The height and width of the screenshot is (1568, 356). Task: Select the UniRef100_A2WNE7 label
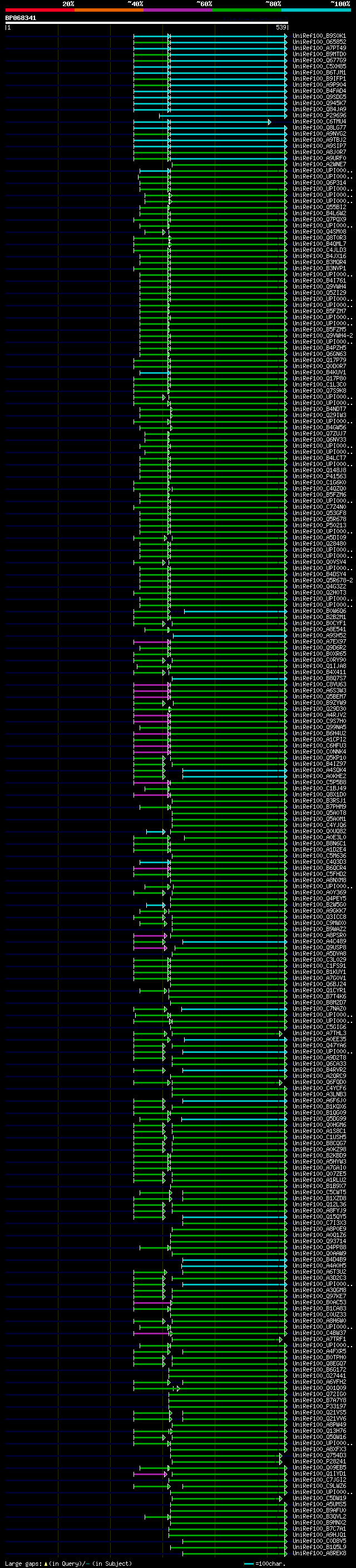click(319, 164)
